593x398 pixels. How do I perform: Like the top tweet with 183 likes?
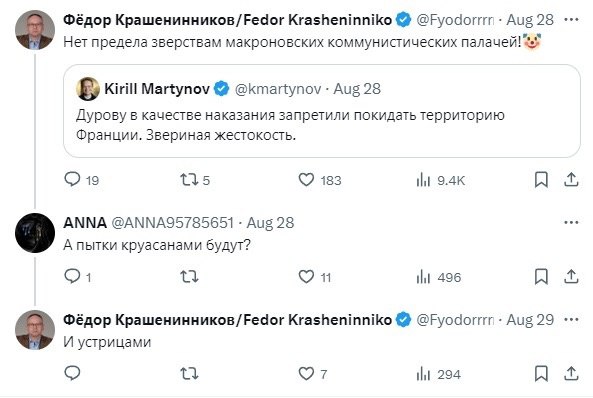[x=320, y=180]
